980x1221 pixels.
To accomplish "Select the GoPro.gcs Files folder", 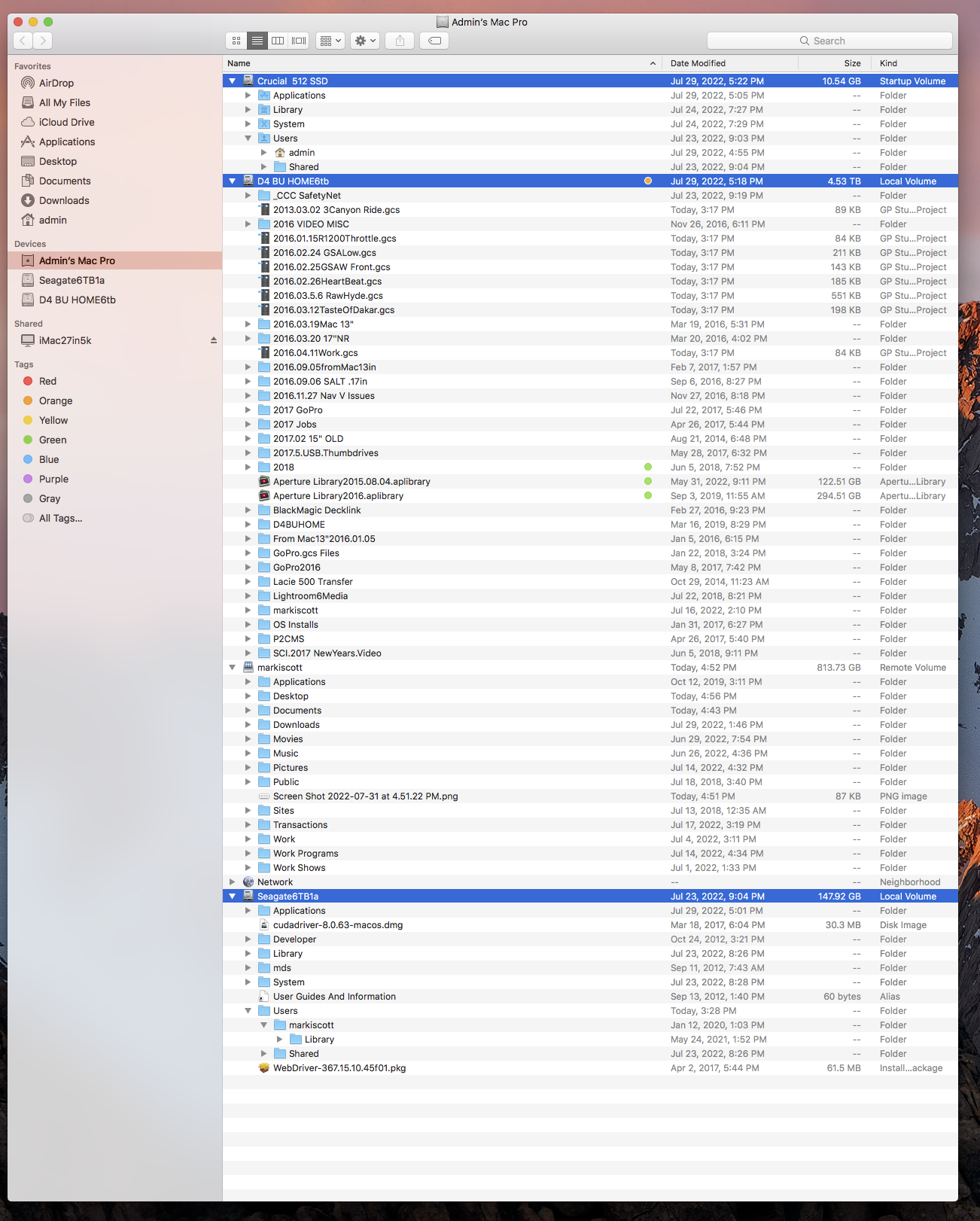I will (306, 553).
